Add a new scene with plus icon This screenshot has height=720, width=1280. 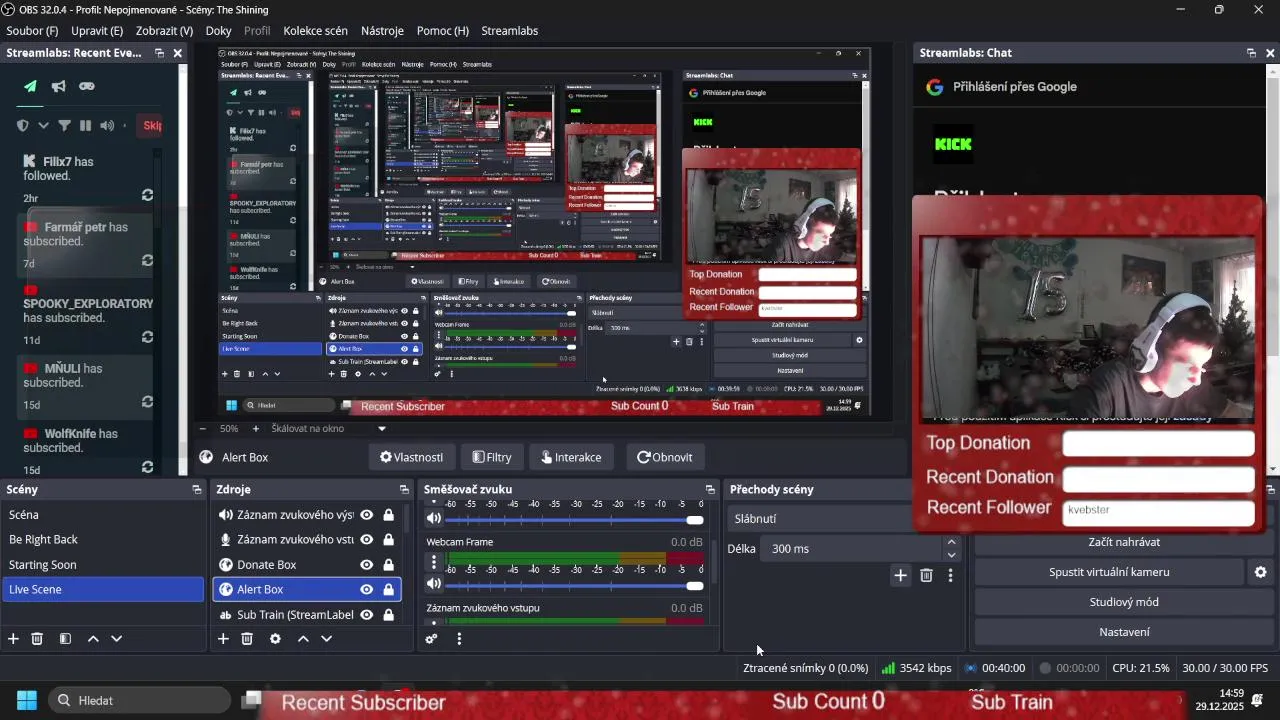(x=13, y=638)
